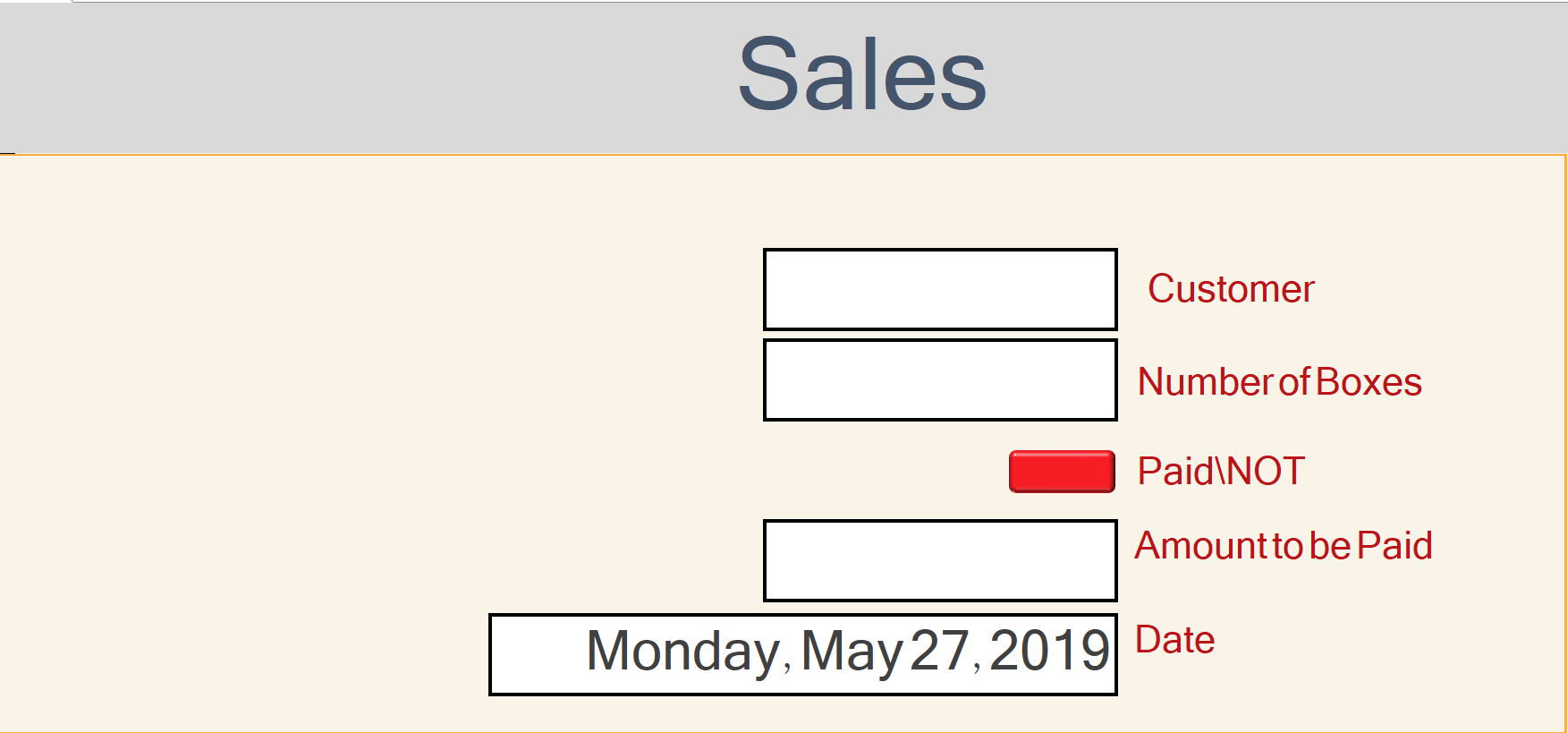This screenshot has width=1568, height=733.
Task: Click the day number 27 in date
Action: tap(940, 651)
